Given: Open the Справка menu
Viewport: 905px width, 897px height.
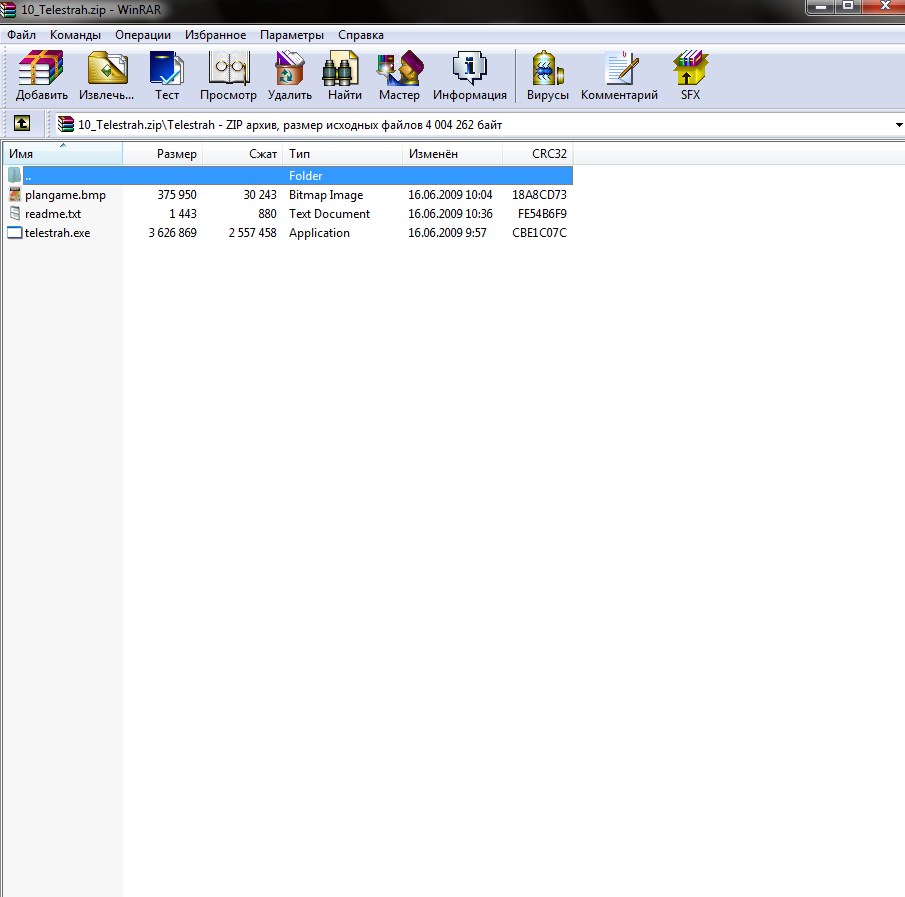Looking at the screenshot, I should (x=361, y=35).
